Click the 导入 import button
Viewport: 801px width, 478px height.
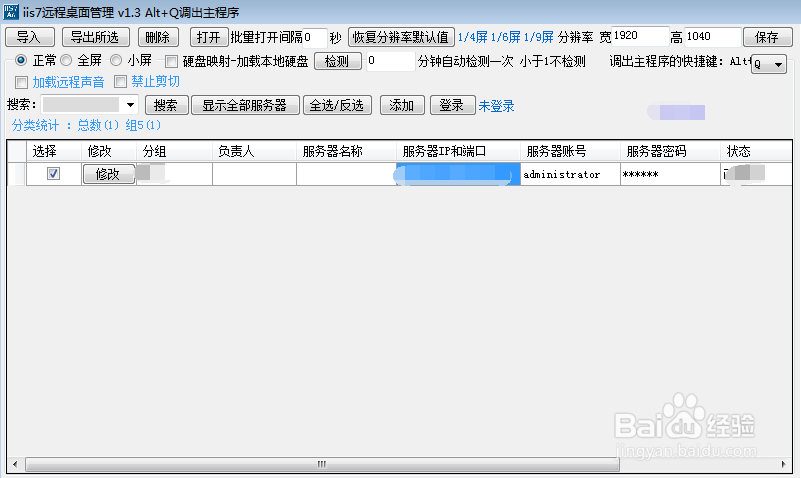pyautogui.click(x=30, y=37)
